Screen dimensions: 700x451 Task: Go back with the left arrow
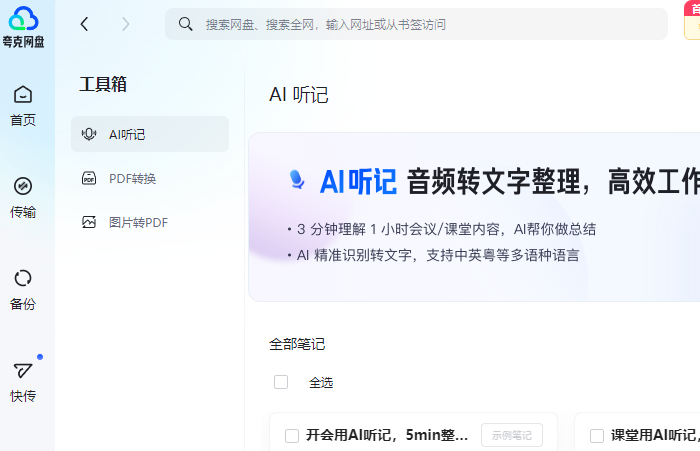84,24
